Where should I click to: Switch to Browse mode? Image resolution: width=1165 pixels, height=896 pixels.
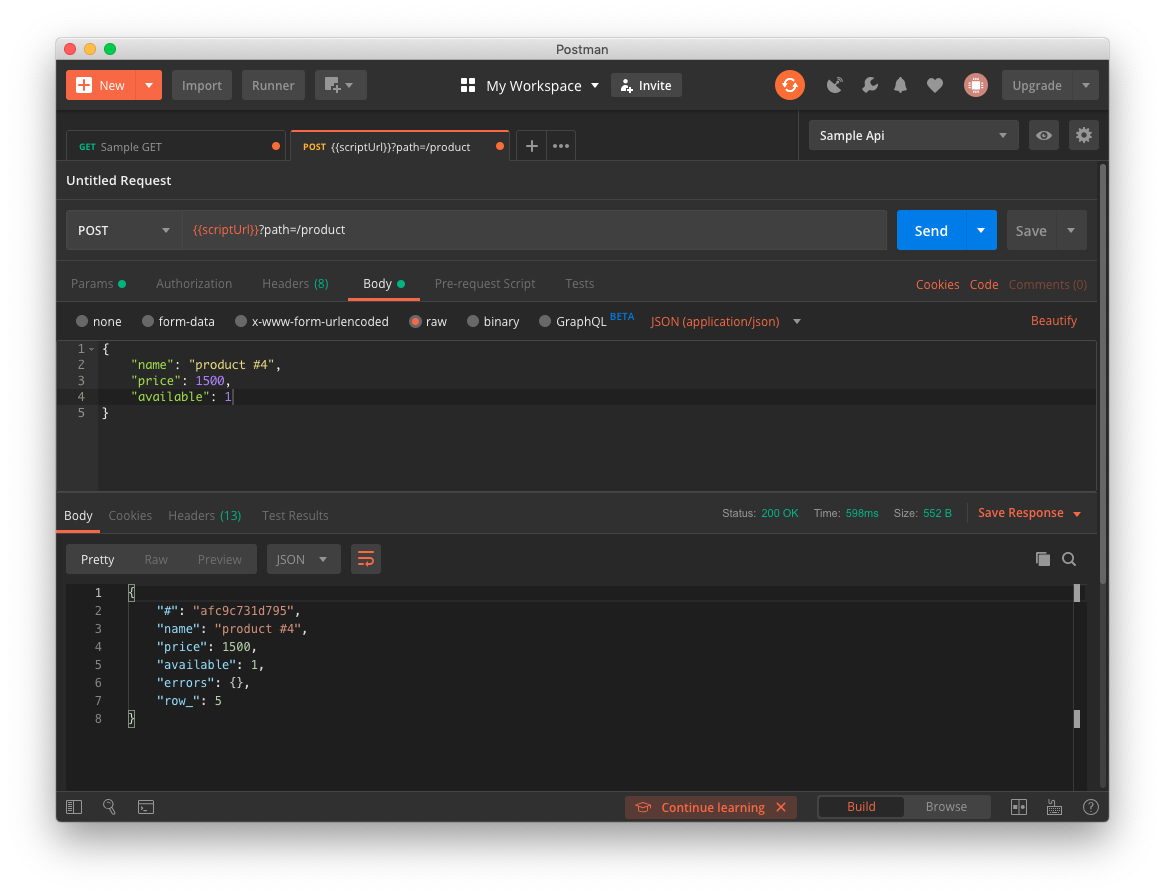pyautogui.click(x=946, y=807)
